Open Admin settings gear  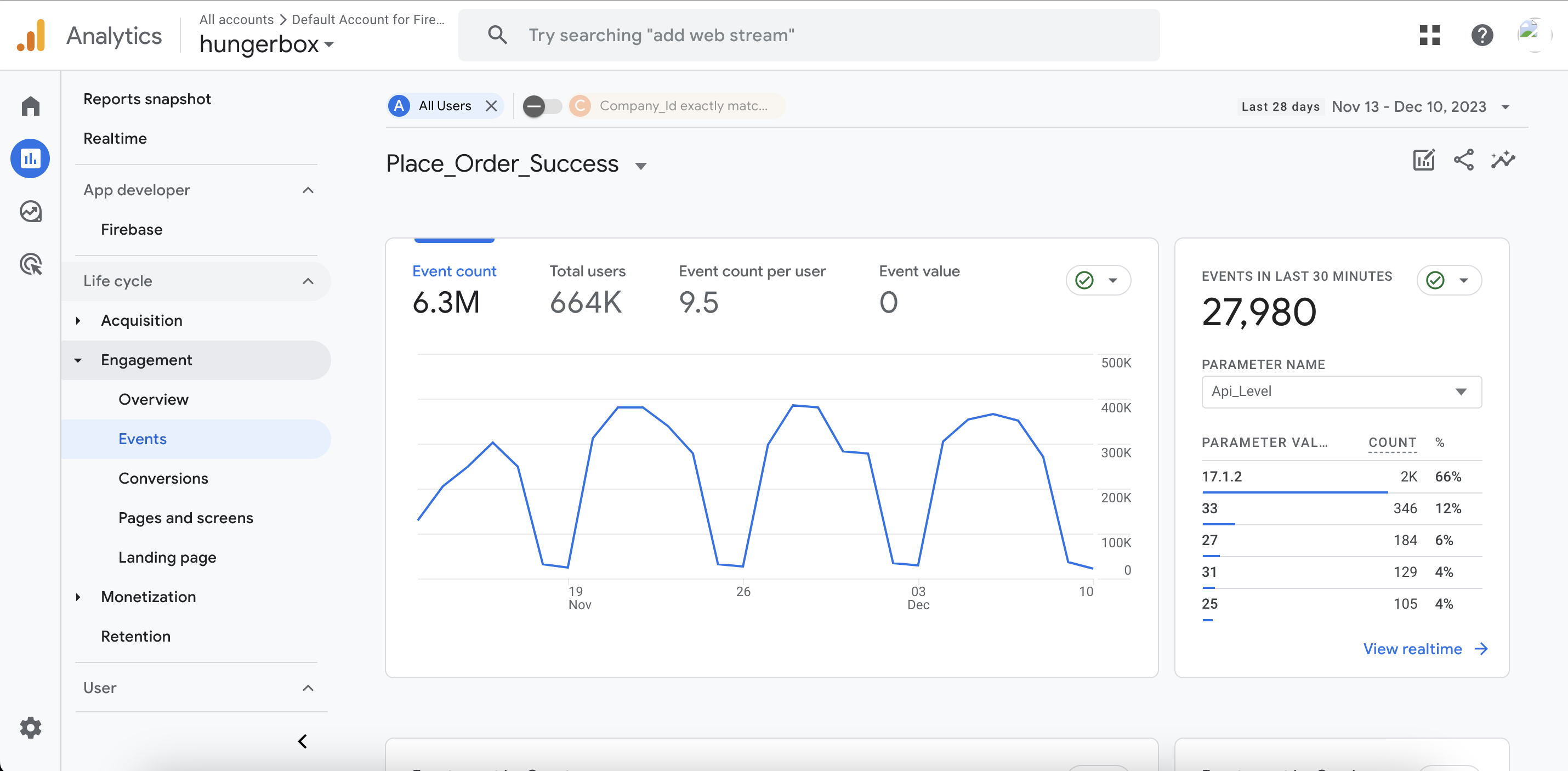click(31, 727)
